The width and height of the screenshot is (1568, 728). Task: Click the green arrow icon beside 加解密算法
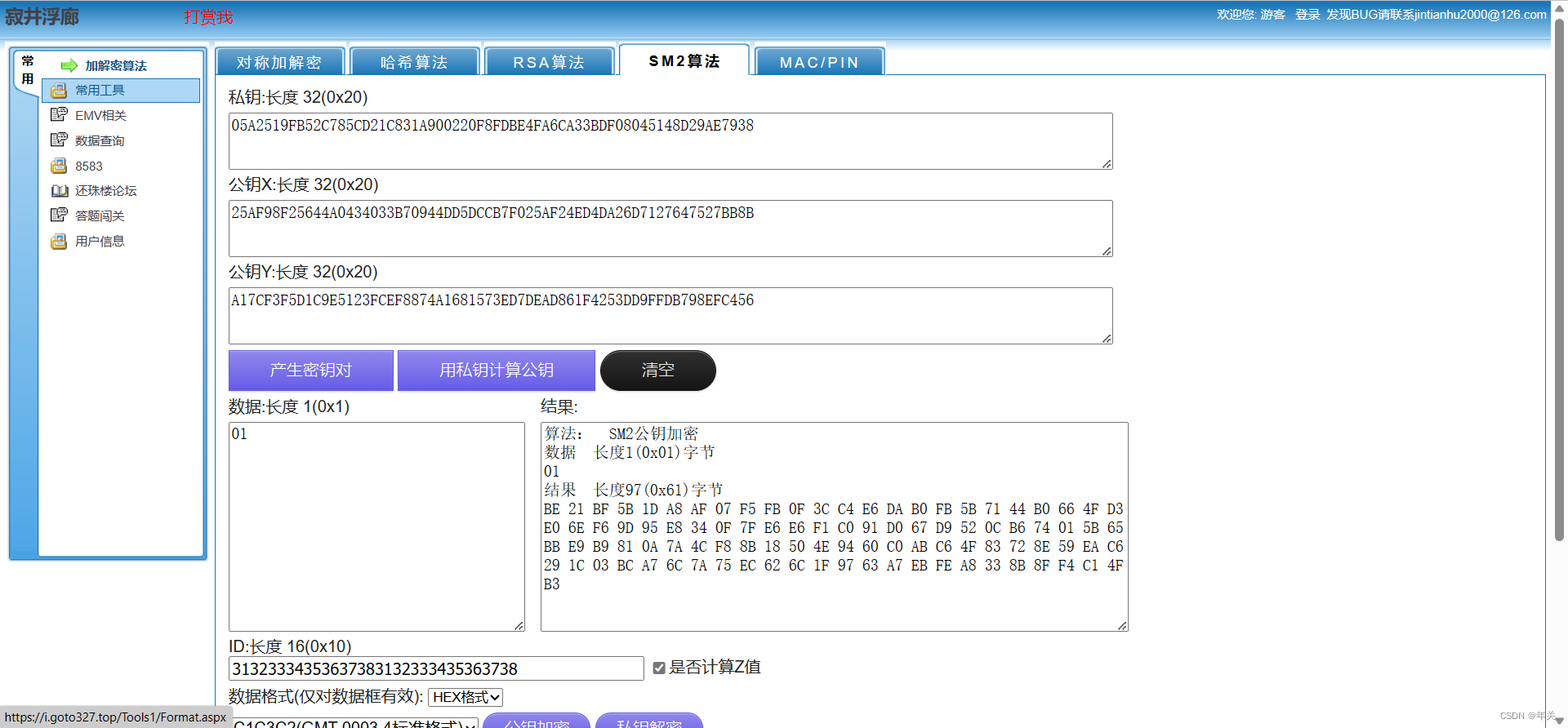(x=69, y=65)
